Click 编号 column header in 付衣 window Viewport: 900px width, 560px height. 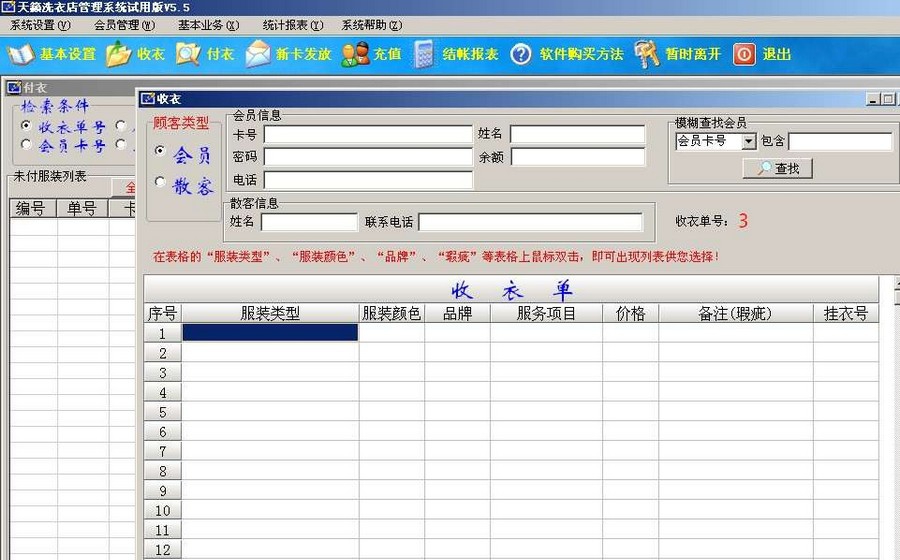32,208
